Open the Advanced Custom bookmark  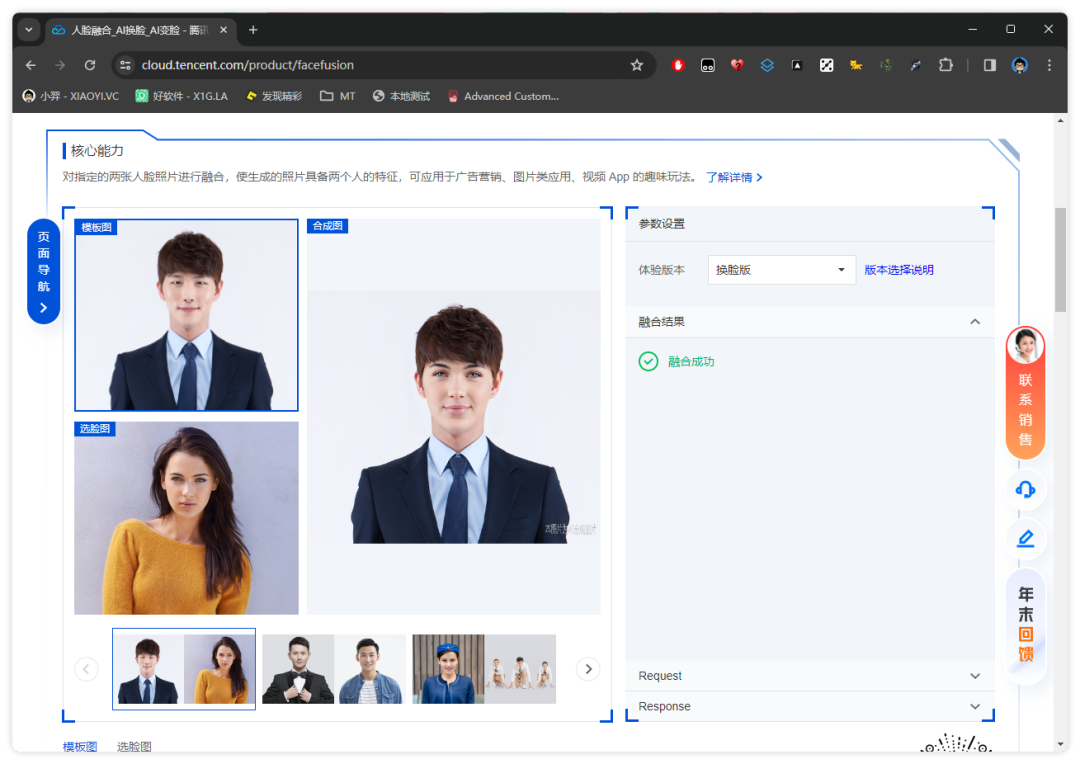(503, 96)
